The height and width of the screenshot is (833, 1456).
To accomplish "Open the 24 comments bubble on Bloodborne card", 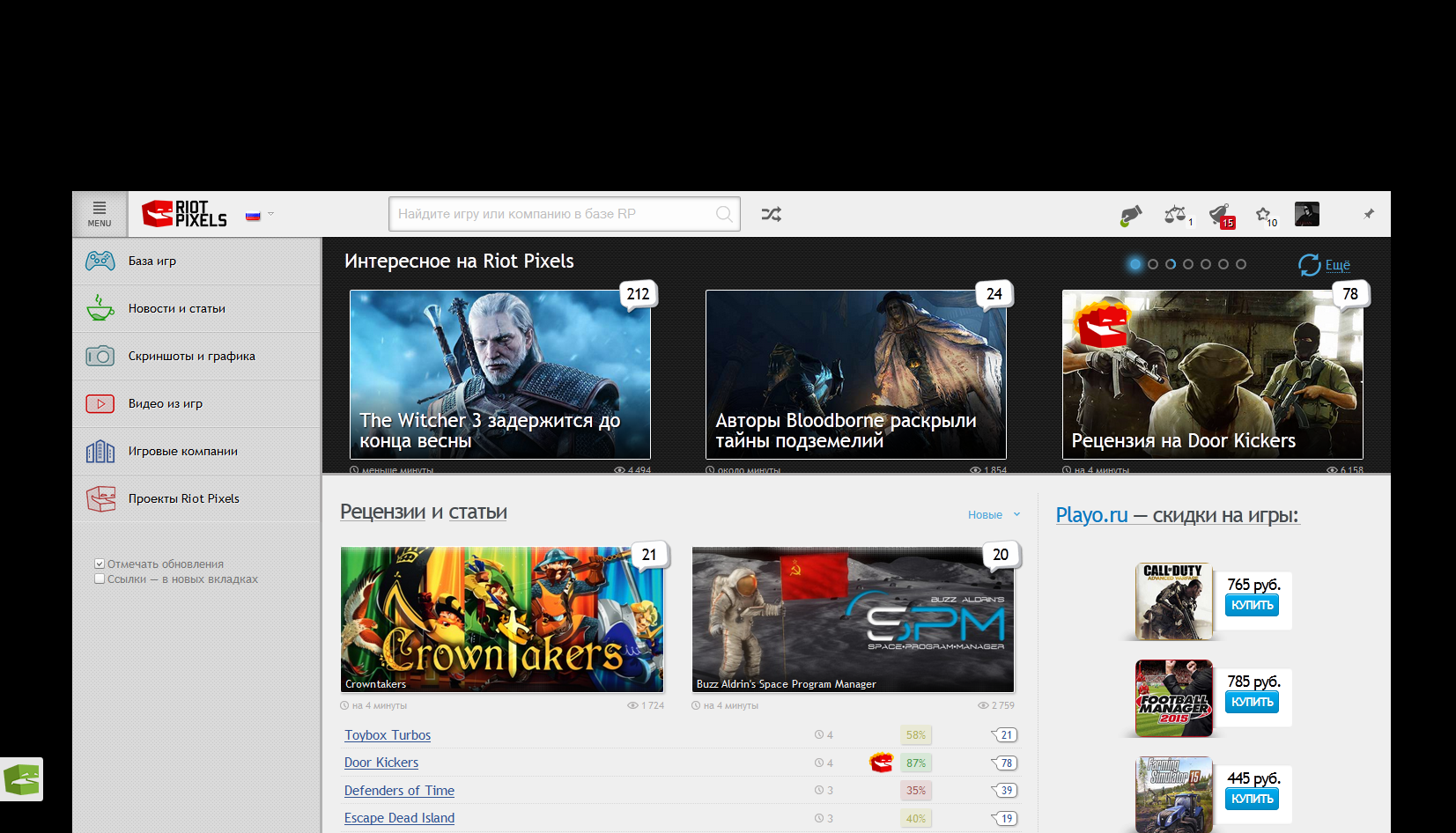I will pyautogui.click(x=994, y=294).
